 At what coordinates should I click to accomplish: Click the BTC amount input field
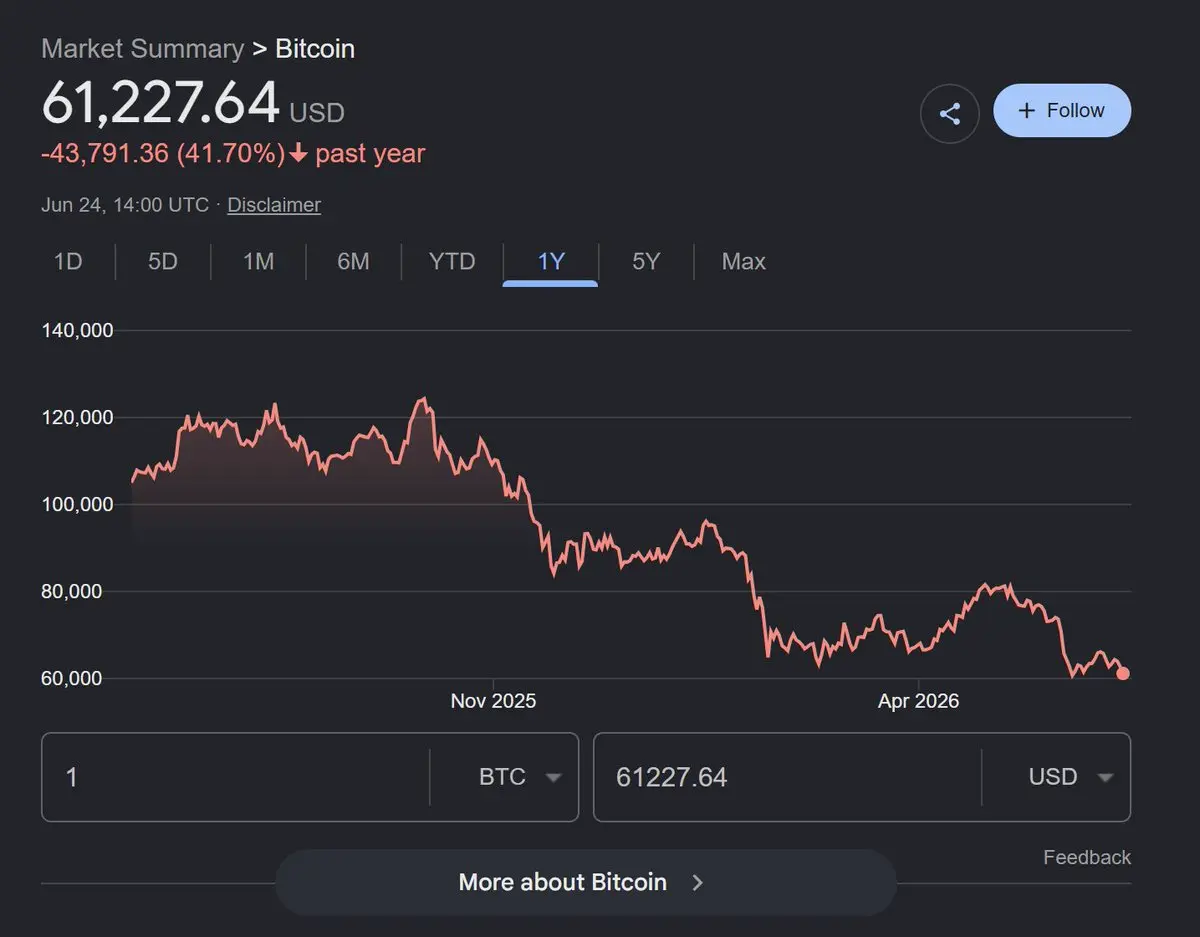point(235,777)
